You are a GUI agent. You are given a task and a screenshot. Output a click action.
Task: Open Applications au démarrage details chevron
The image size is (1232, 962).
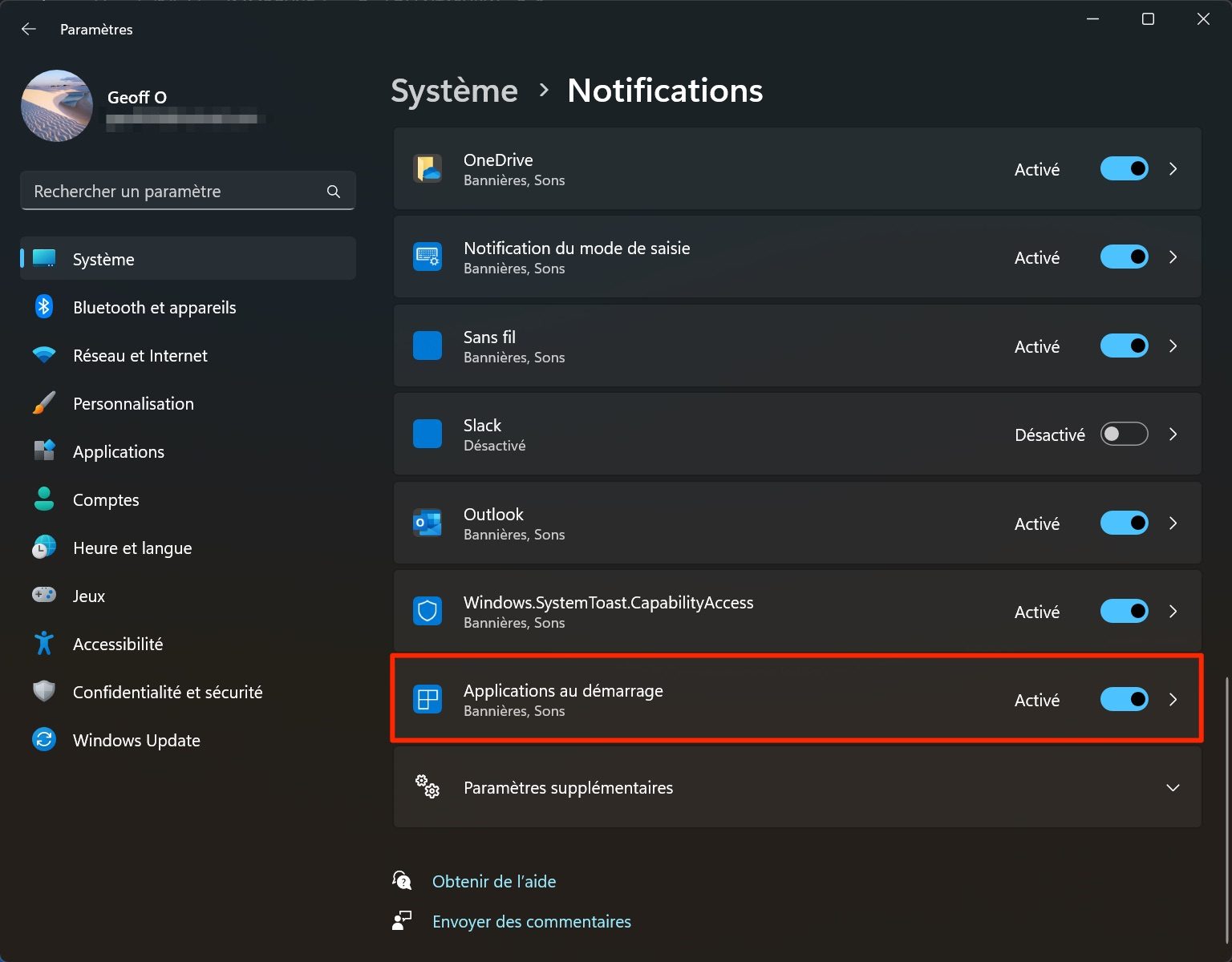pyautogui.click(x=1173, y=700)
